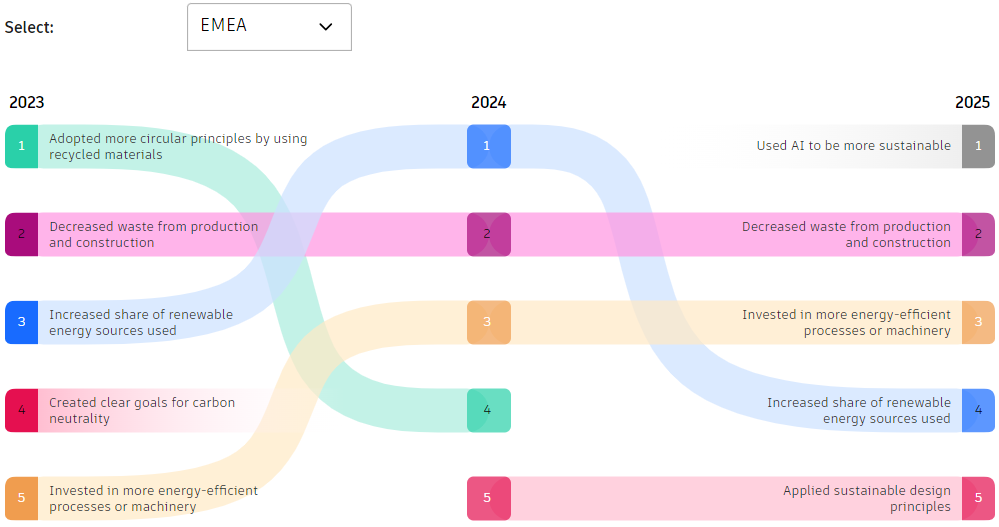Click green rank 4 badge in 2024 column

tap(488, 410)
